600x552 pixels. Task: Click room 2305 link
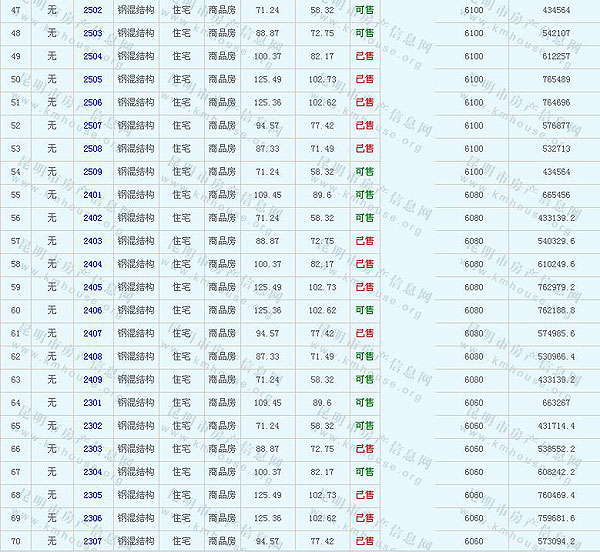tap(92, 495)
